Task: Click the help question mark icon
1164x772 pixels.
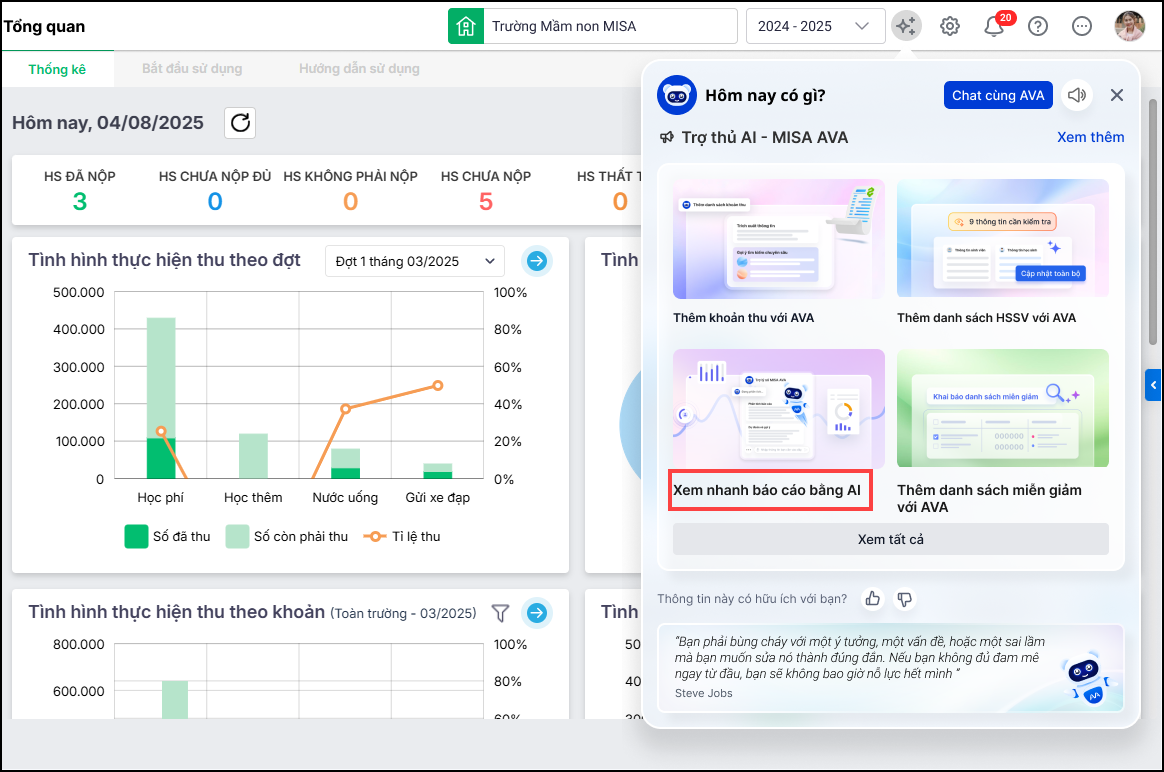Action: [x=1038, y=26]
